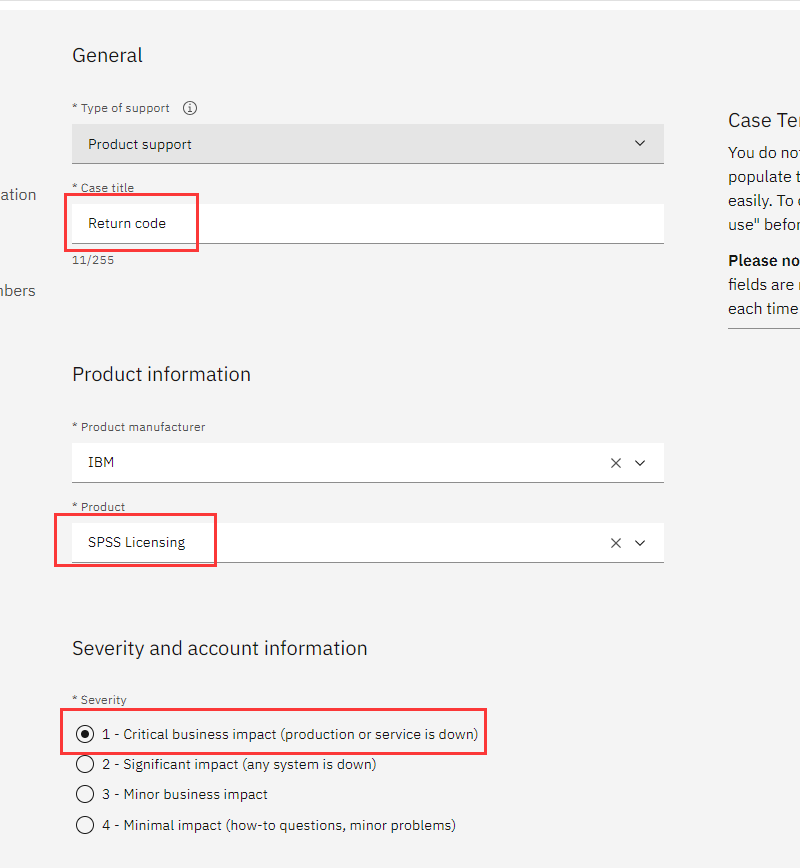Choose severity 3 - Minor business impact
This screenshot has height=868, width=800.
click(x=86, y=795)
